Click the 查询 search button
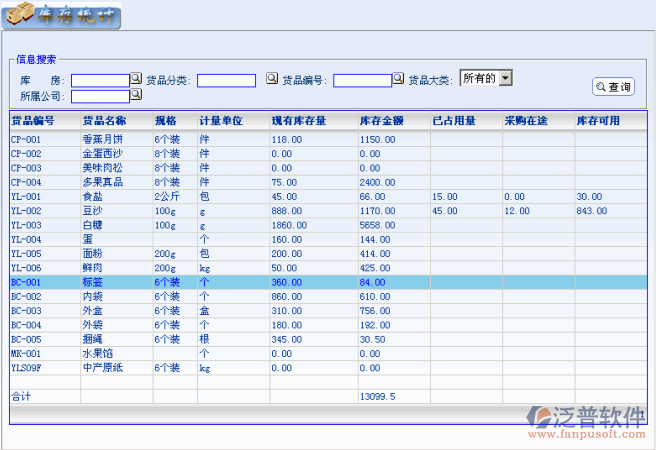The width and height of the screenshot is (656, 450). pos(614,87)
